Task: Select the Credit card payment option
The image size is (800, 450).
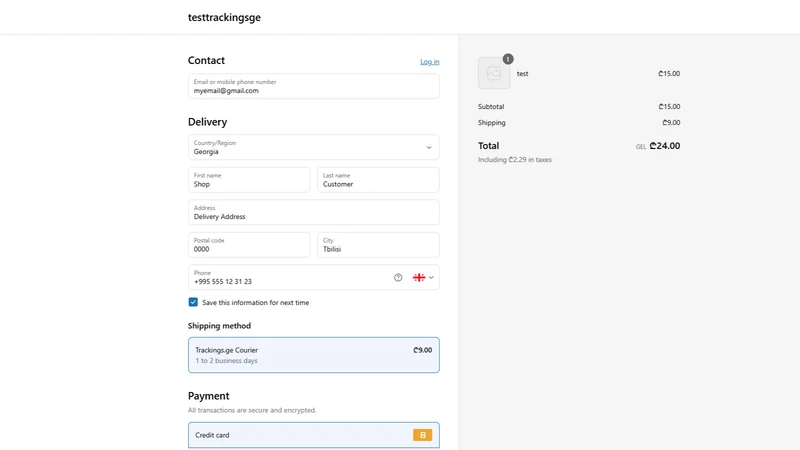Action: tap(314, 435)
